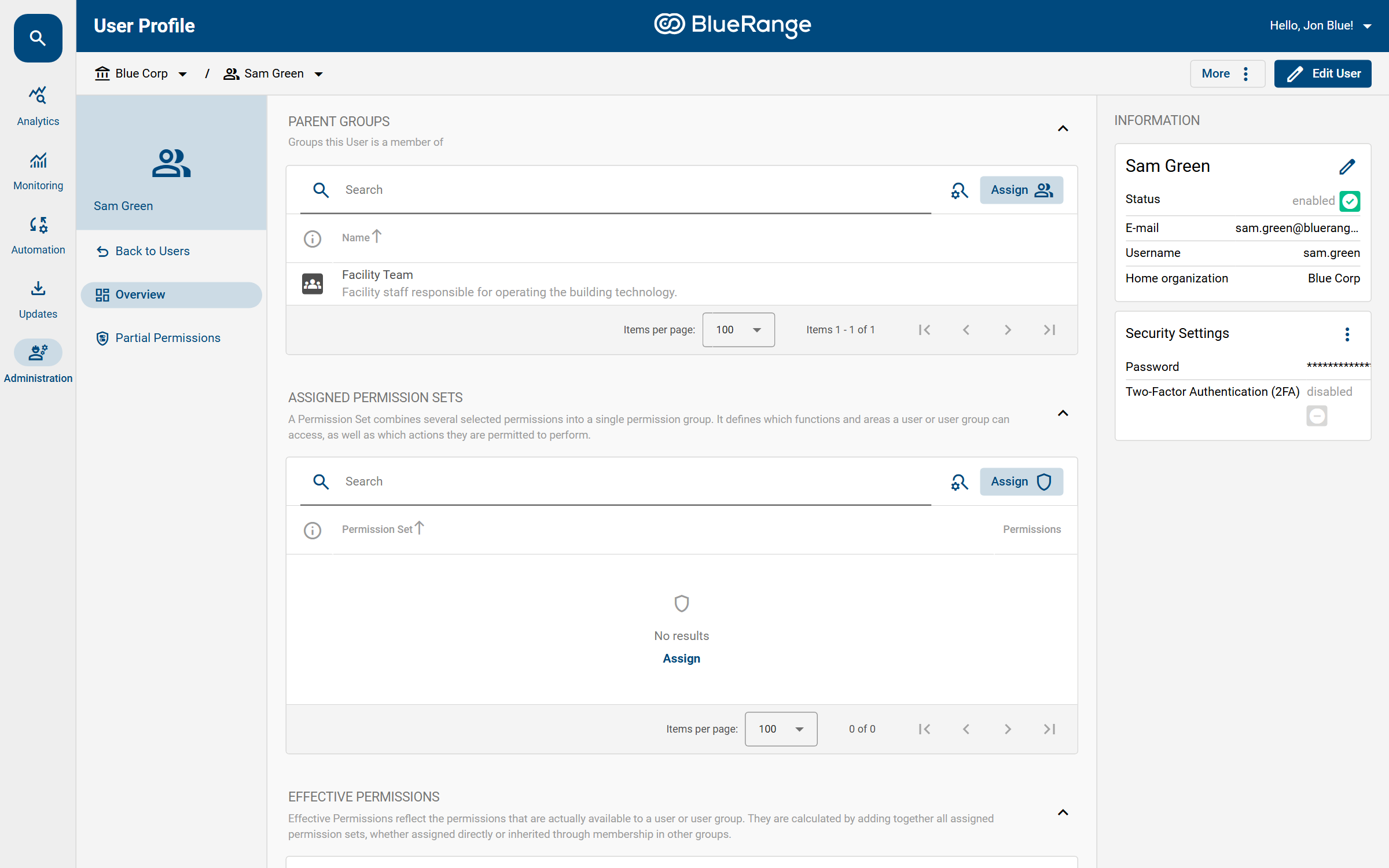Click Assign button in Parent Groups
This screenshot has width=1389, height=868.
point(1021,190)
